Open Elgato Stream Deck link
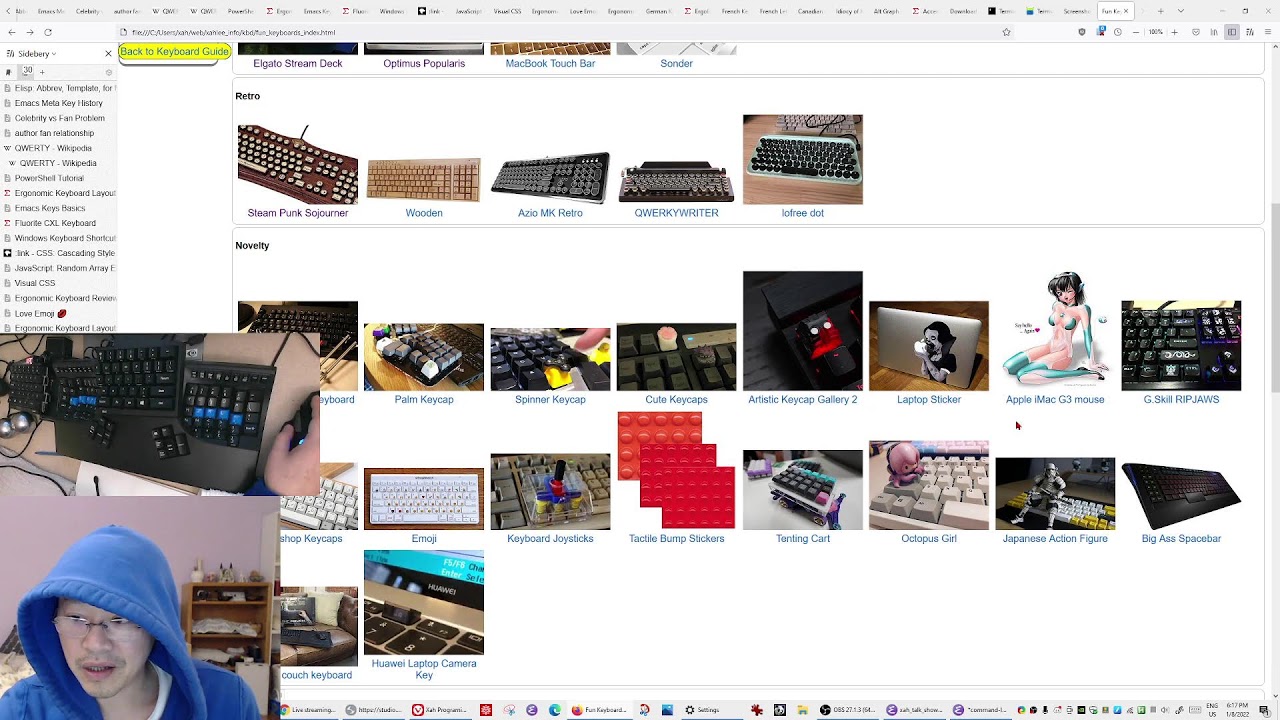This screenshot has width=1280, height=720. coord(298,63)
